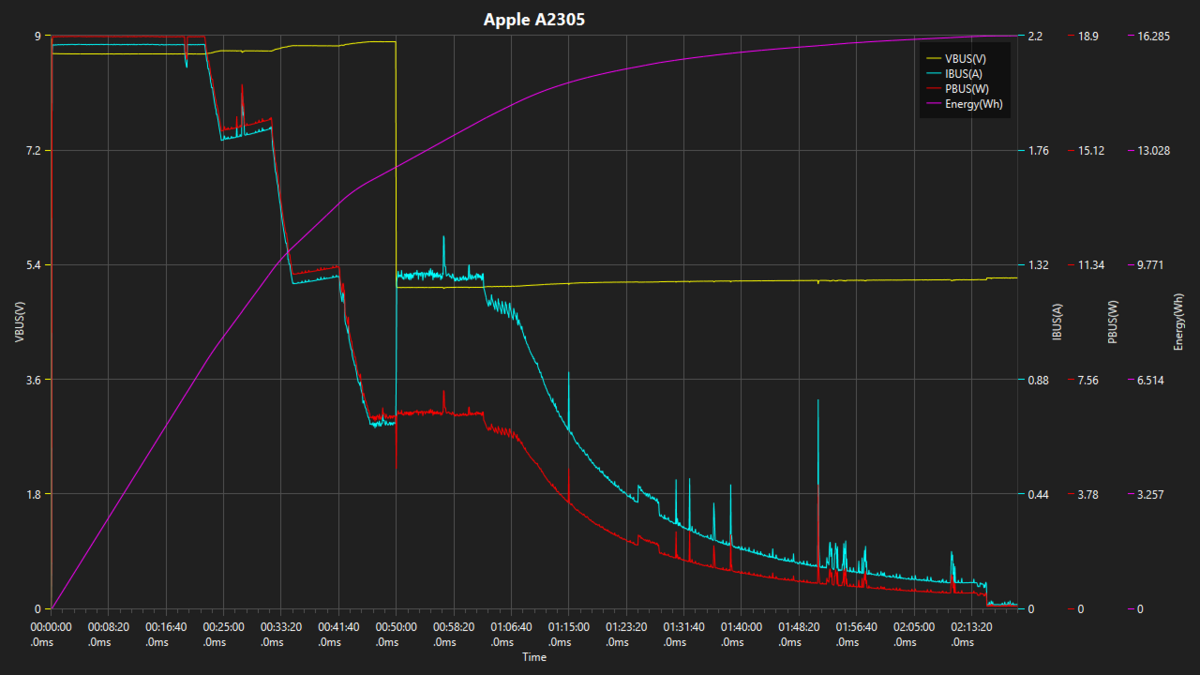Click the 00:33:20 time axis tick
This screenshot has height=675, width=1200.
(x=281, y=634)
